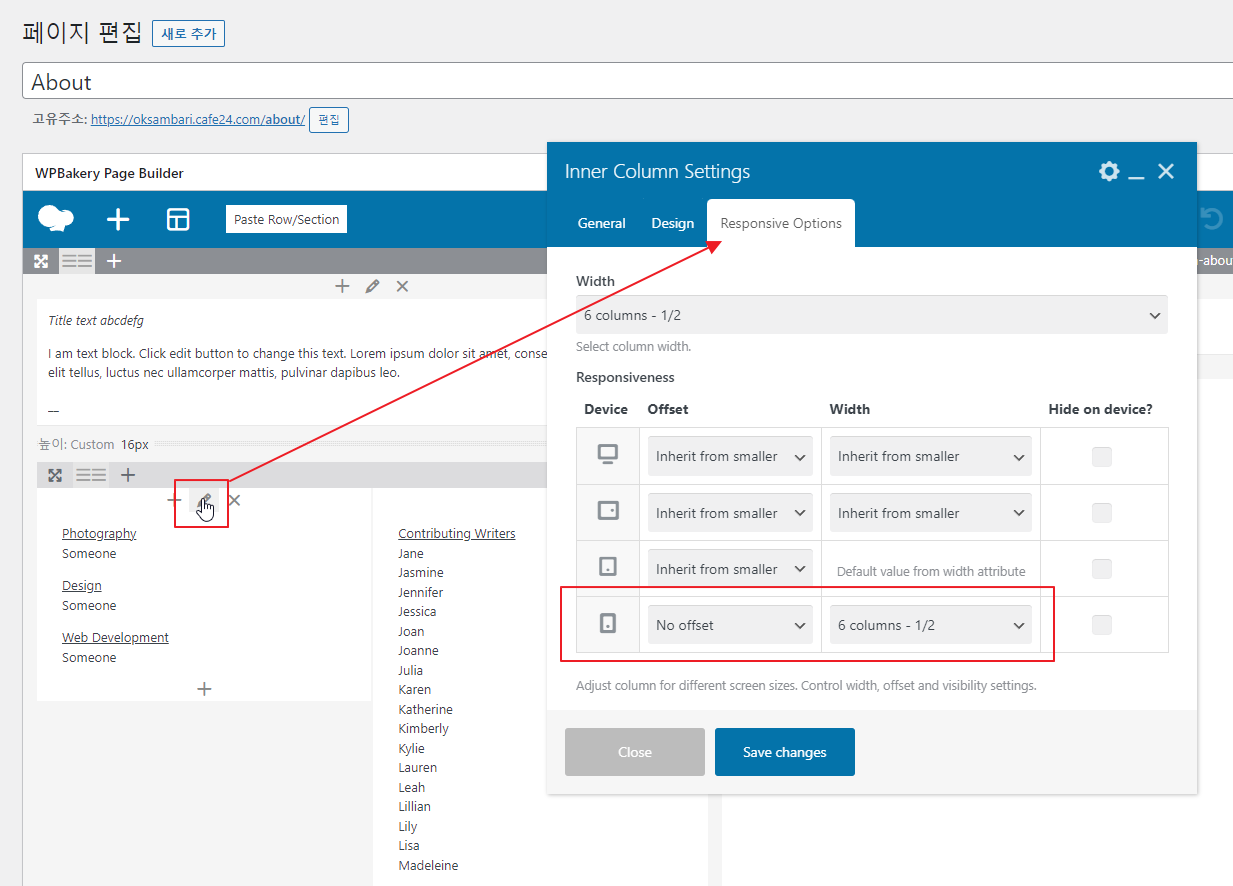Select the Responsive Options tab
The width and height of the screenshot is (1233, 886).
(781, 223)
